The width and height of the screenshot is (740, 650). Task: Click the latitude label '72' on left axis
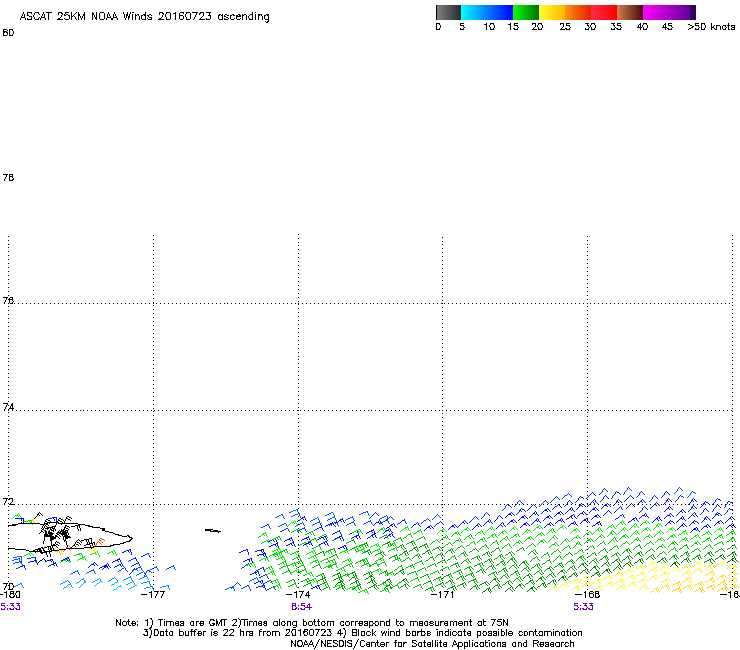pyautogui.click(x=8, y=501)
